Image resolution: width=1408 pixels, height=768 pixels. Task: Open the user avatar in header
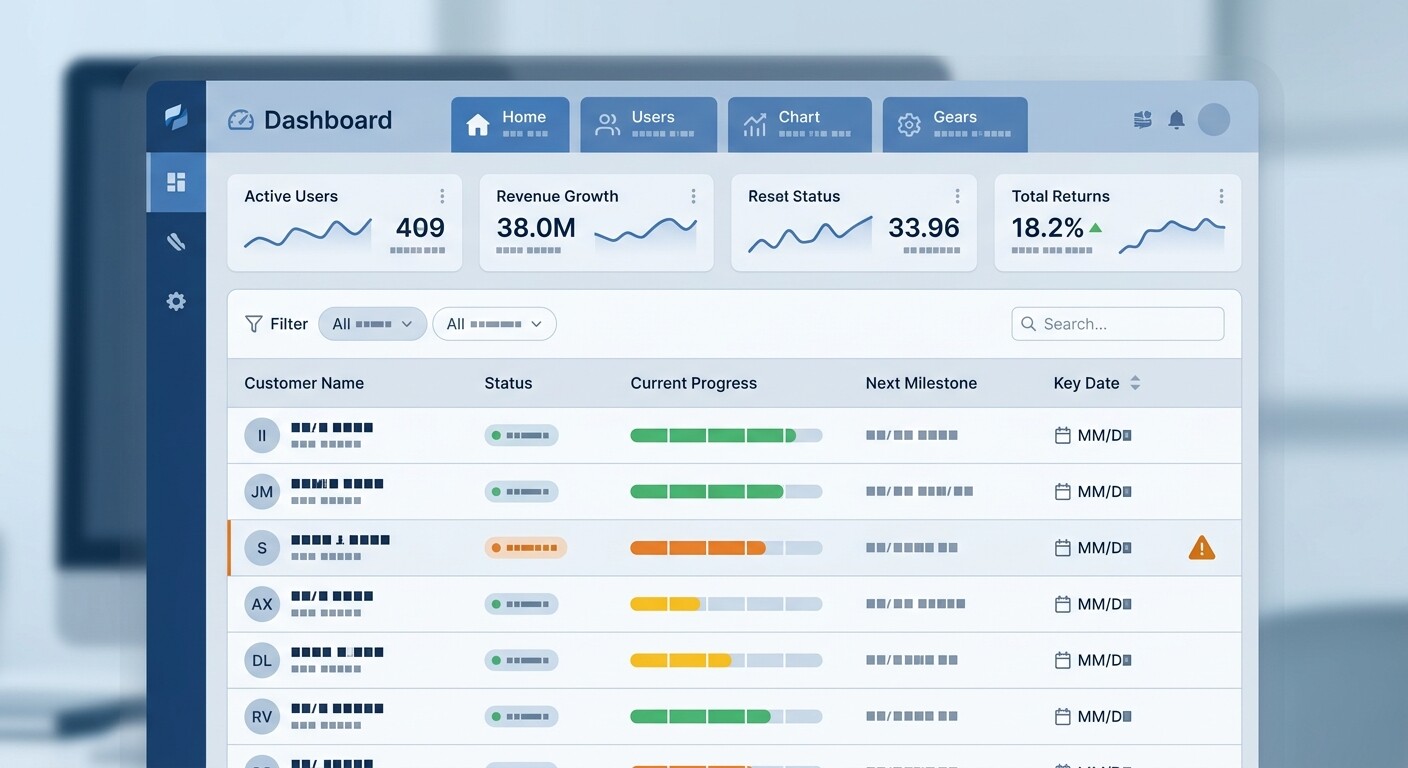[1214, 120]
